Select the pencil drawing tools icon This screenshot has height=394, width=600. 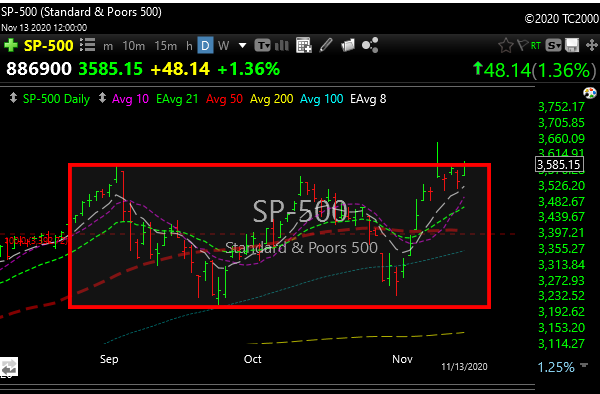[x=326, y=45]
